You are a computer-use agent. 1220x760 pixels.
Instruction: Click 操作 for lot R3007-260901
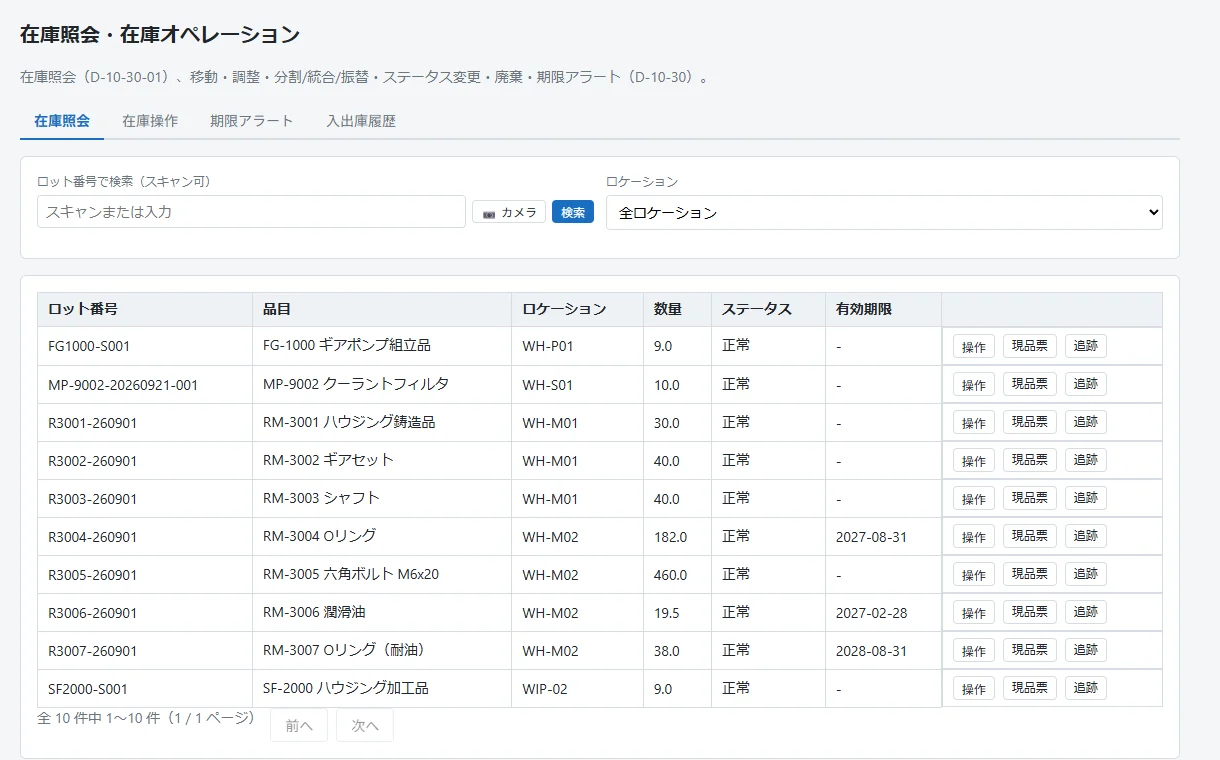(x=974, y=651)
